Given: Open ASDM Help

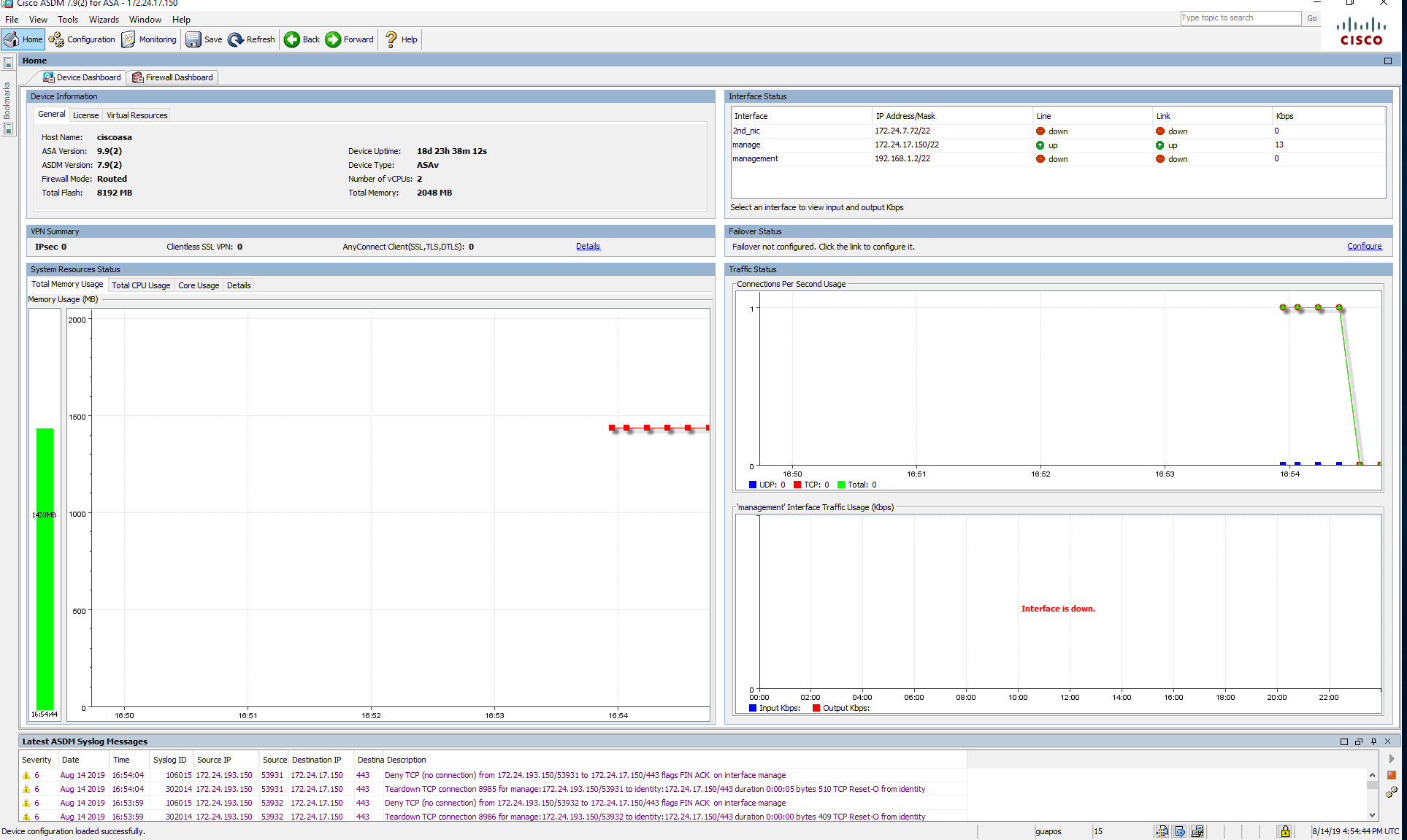Looking at the screenshot, I should pos(400,39).
